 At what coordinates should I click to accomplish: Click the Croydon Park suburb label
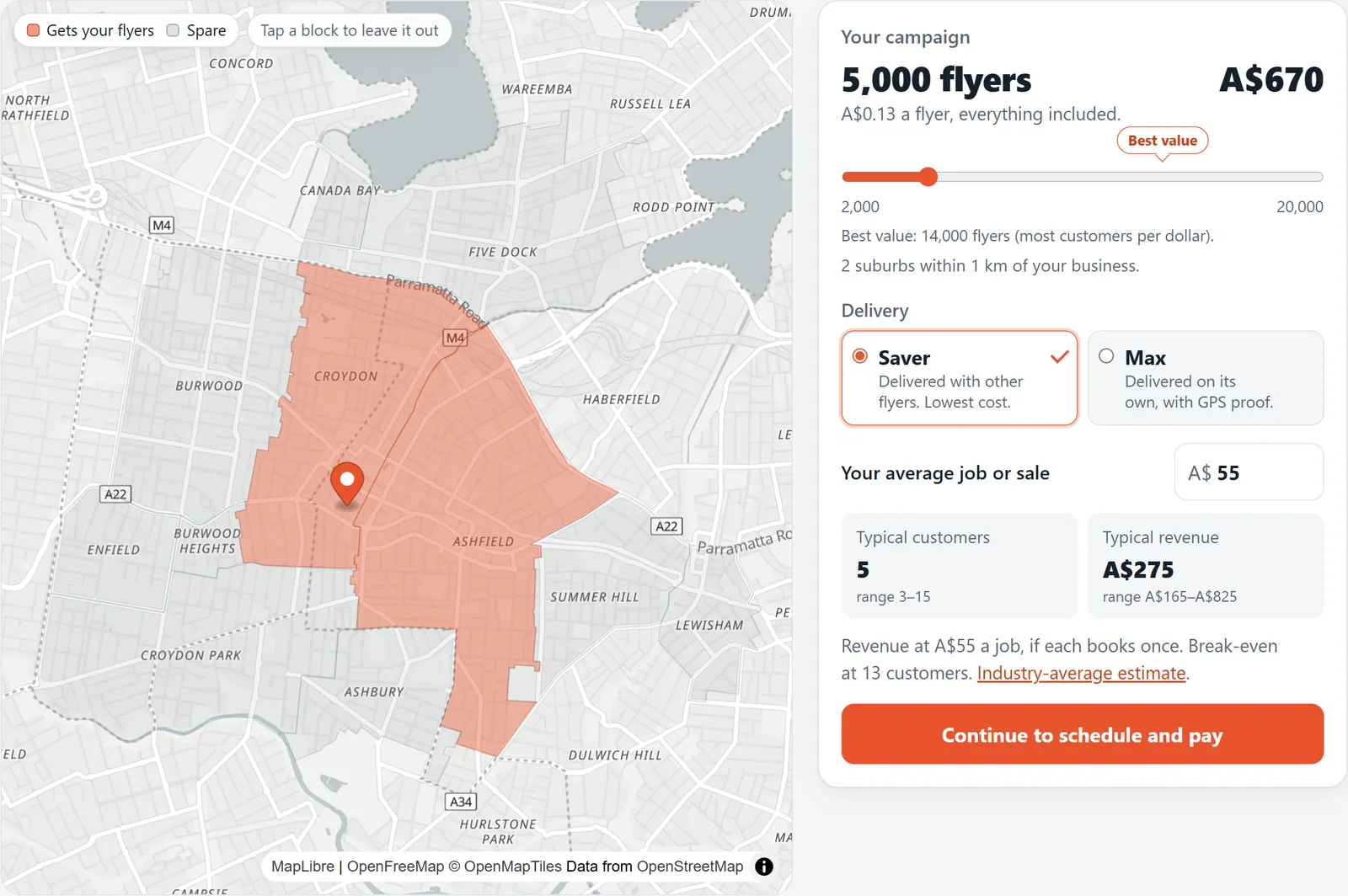click(191, 655)
